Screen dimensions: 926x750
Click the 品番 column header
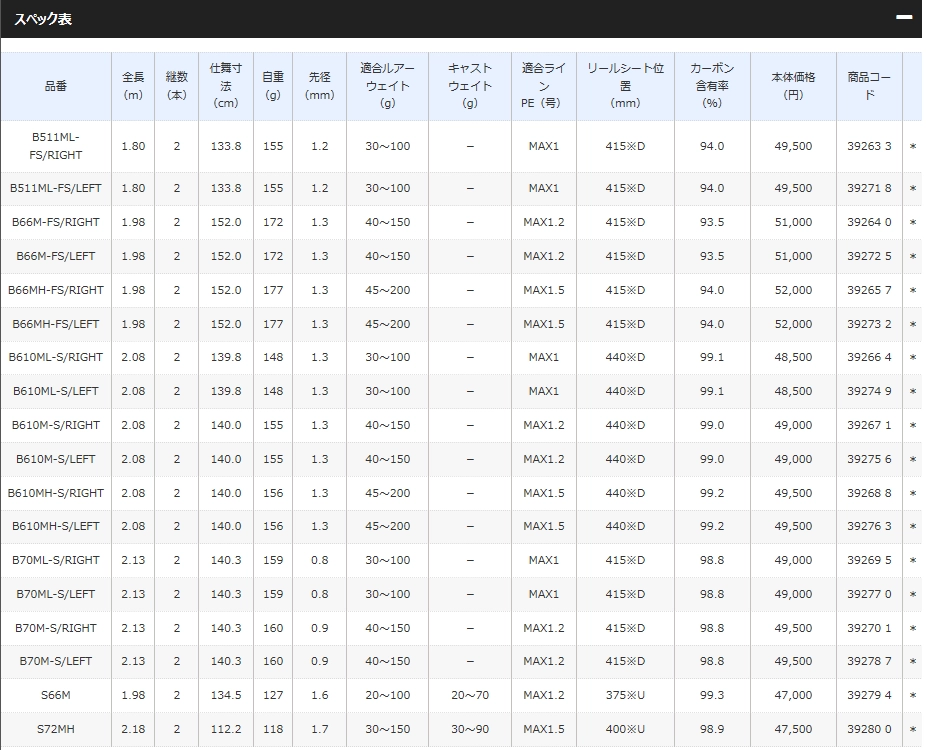[56, 86]
